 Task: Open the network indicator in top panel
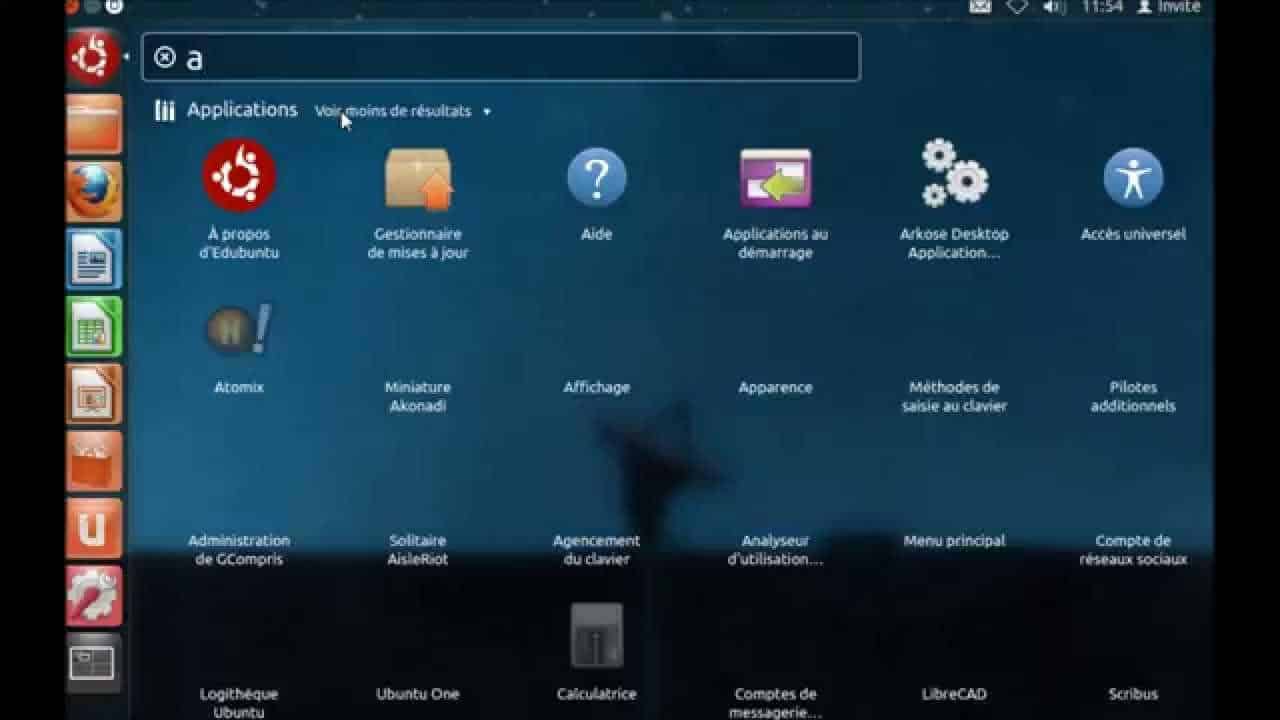pyautogui.click(x=1017, y=7)
